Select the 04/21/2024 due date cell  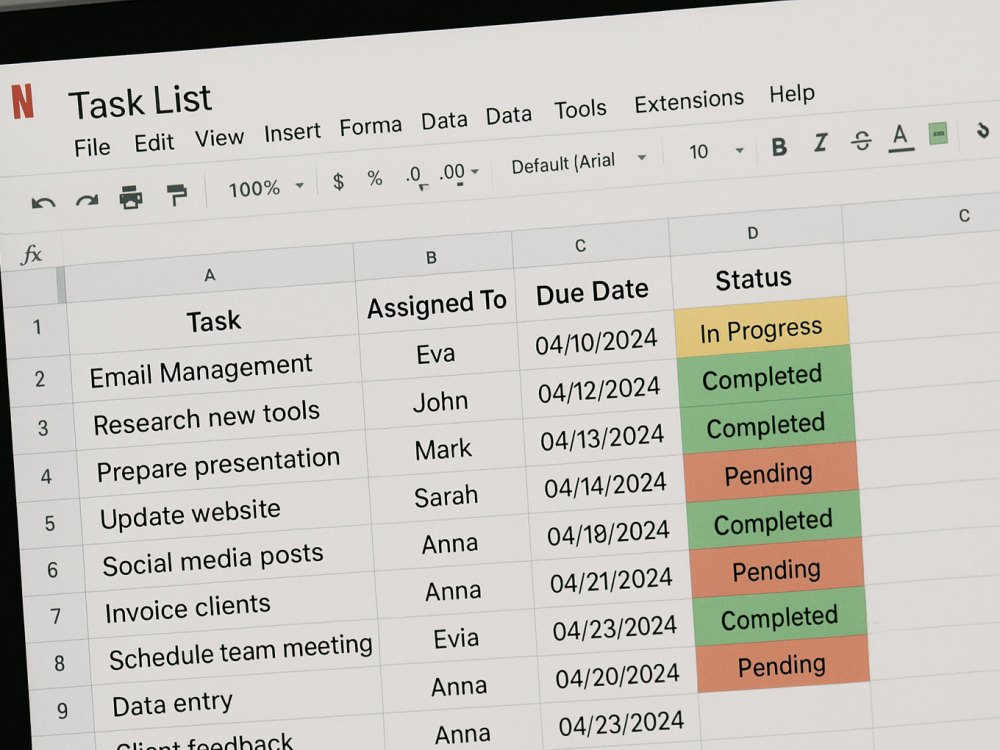611,581
